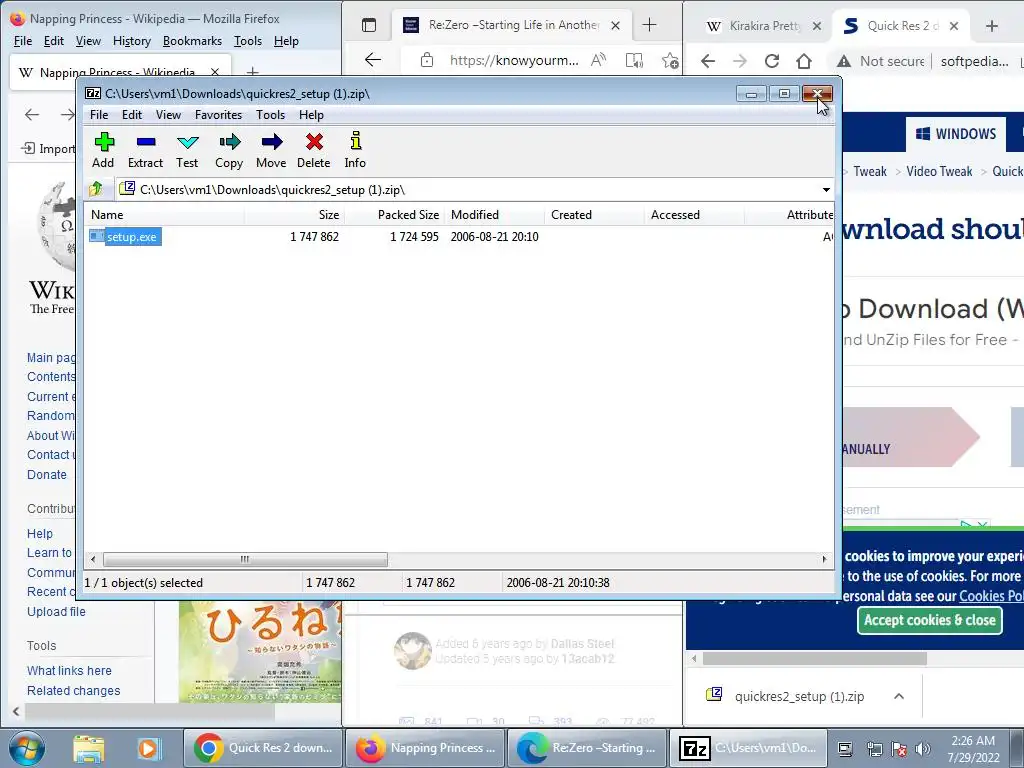The height and width of the screenshot is (768, 1024).
Task: Click the 7-Zip taskbar item
Action: point(749,748)
